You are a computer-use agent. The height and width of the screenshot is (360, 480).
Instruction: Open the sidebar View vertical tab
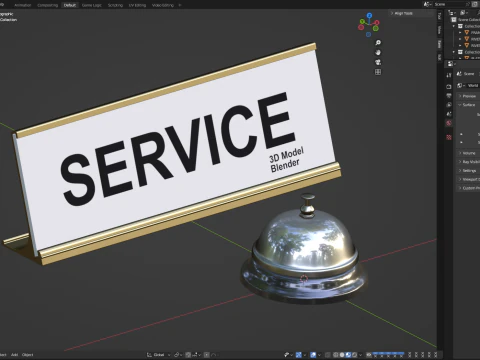[x=439, y=30]
